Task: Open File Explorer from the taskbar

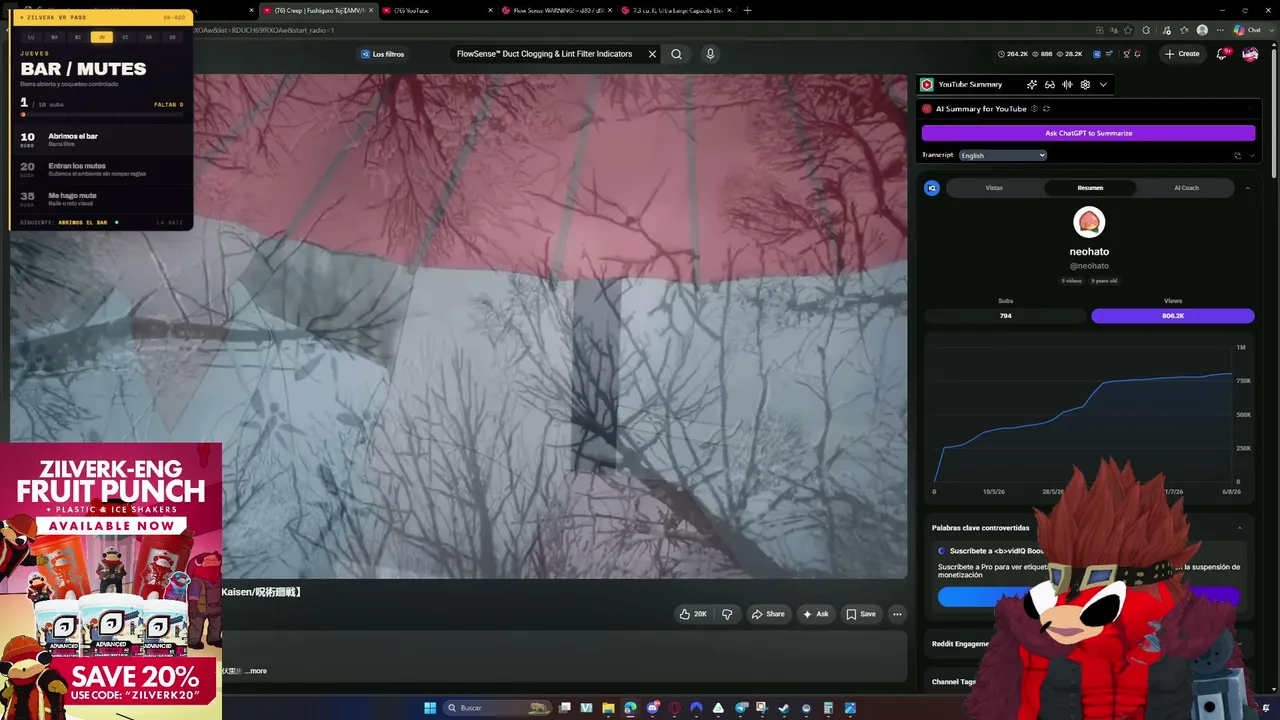Action: click(x=608, y=708)
